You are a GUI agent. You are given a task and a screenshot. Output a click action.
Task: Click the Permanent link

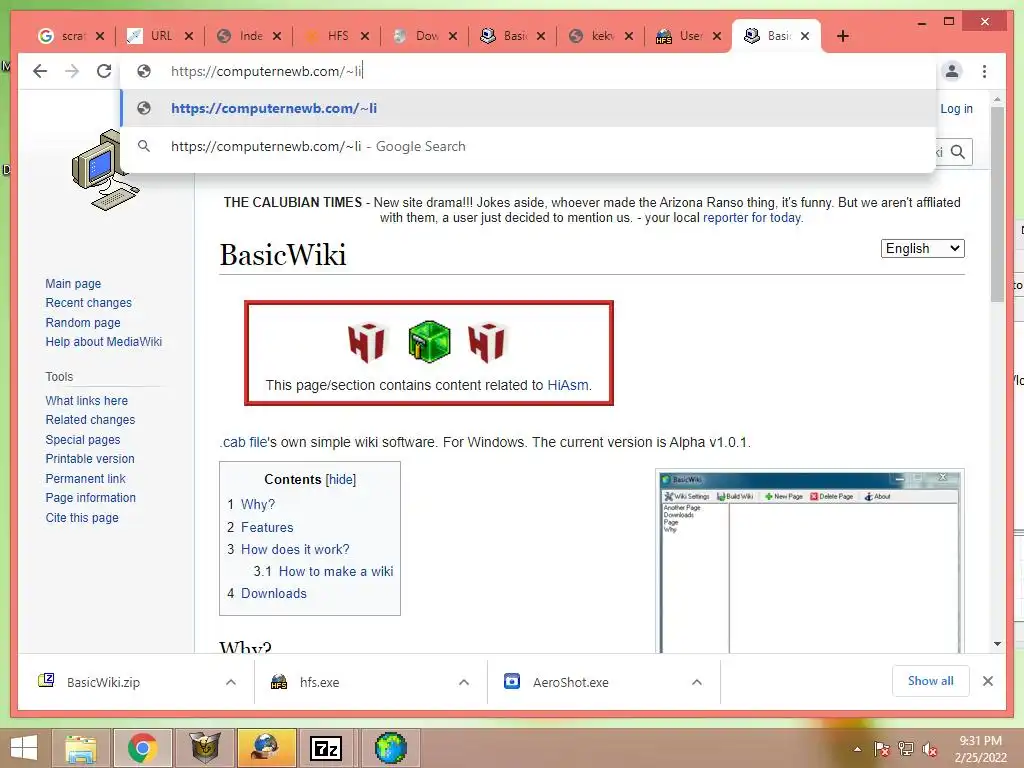[x=86, y=479]
